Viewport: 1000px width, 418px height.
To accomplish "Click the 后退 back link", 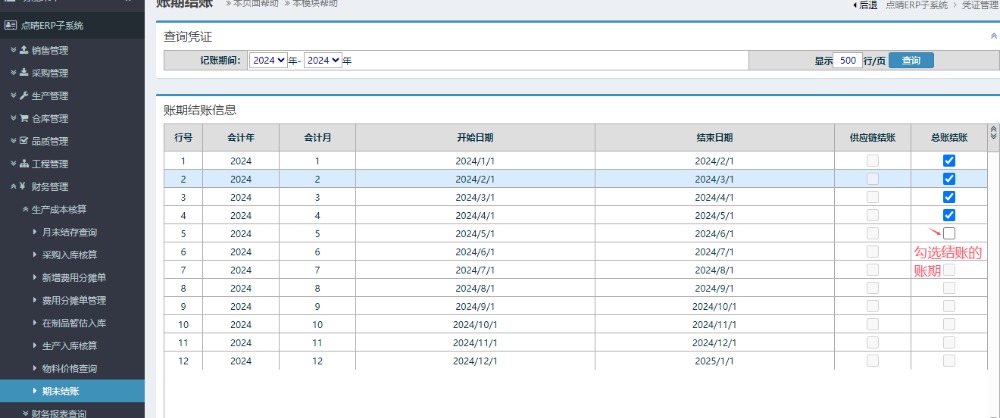I will click(864, 5).
